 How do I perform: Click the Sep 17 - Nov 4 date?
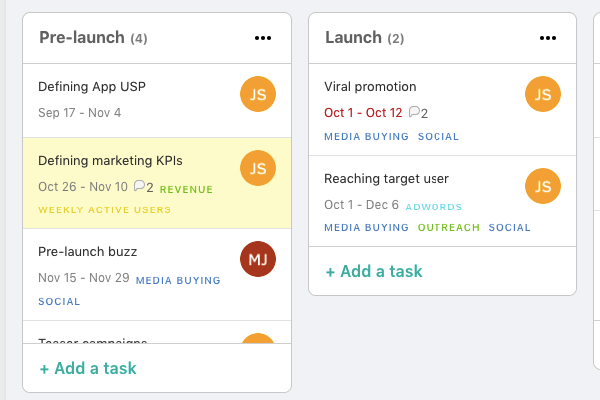tap(80, 113)
